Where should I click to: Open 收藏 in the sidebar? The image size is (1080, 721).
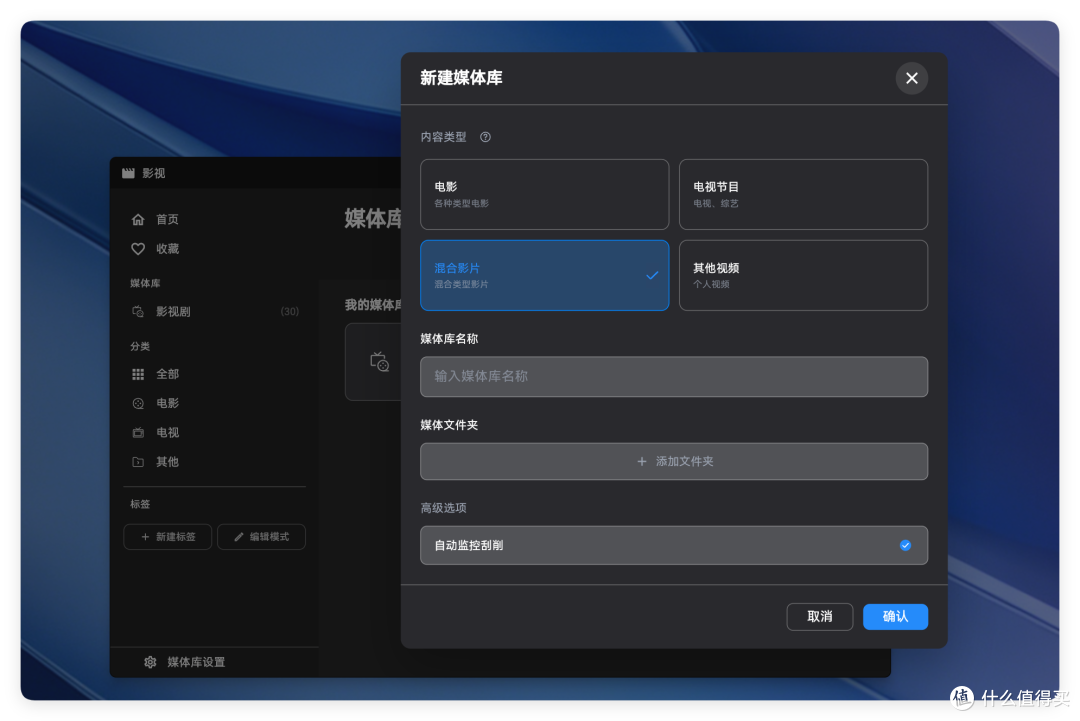point(167,249)
